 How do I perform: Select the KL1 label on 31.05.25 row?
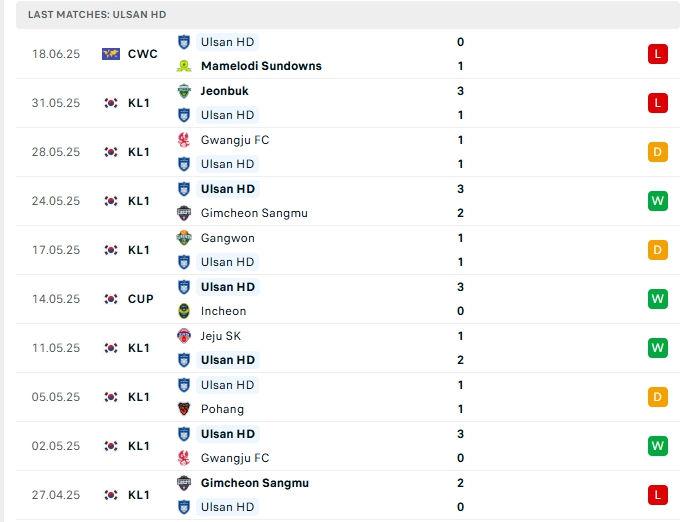coord(139,103)
